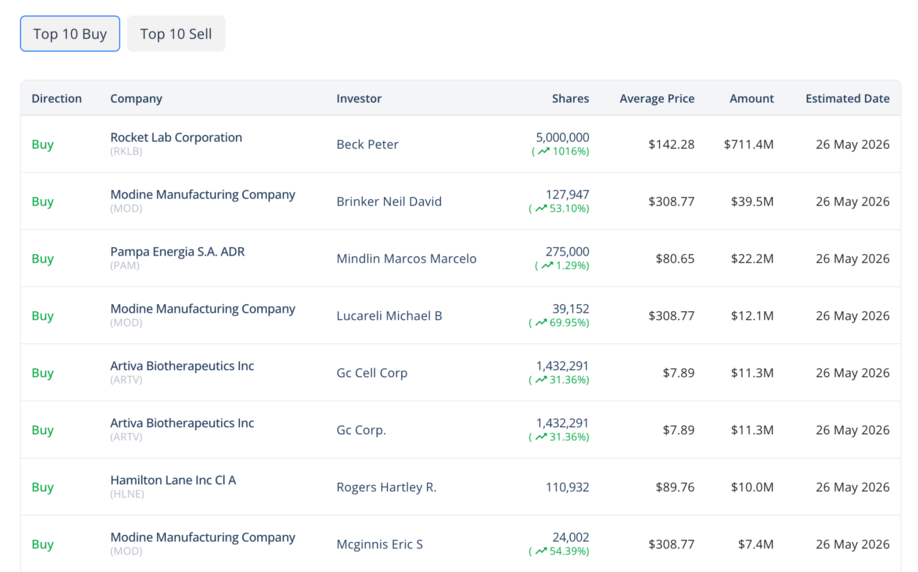Screen dimensions: 918x572
Task: Click the 24,002 shares value
Action: [x=571, y=537]
